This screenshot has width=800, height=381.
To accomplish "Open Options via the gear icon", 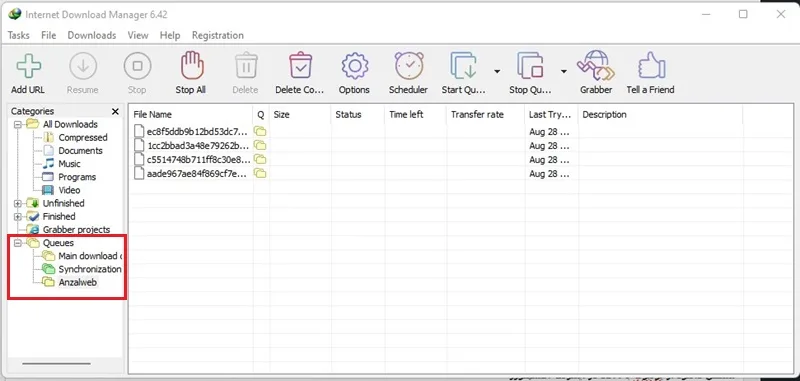I will 355,66.
